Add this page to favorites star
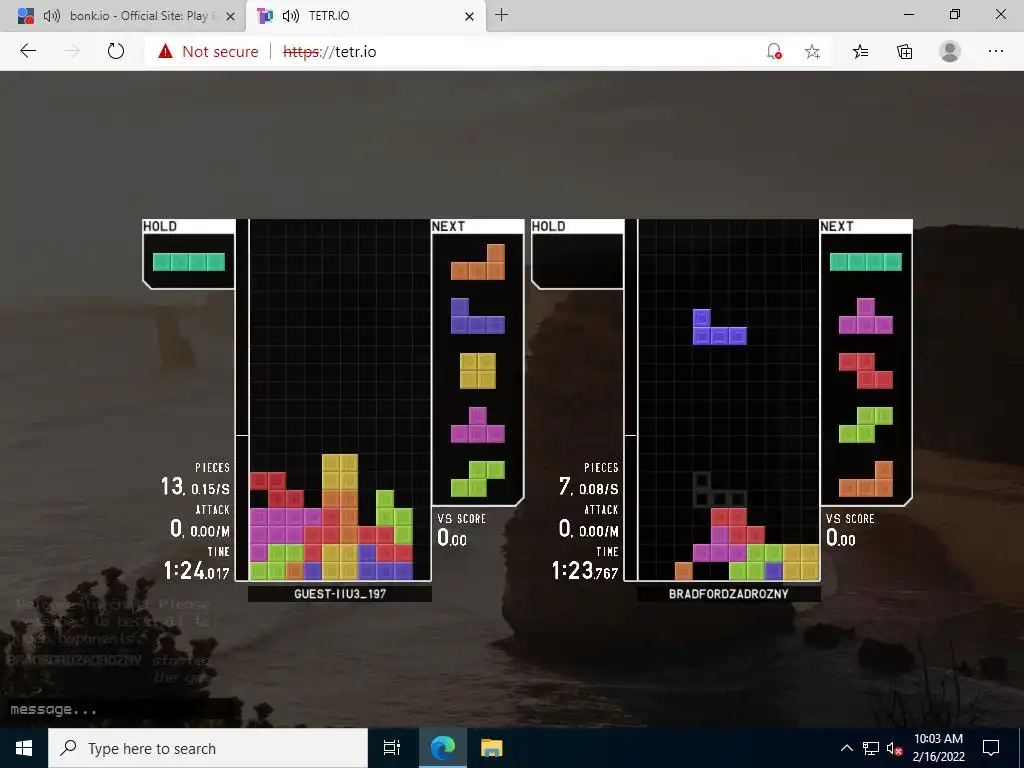The height and width of the screenshot is (768, 1024). coord(812,52)
